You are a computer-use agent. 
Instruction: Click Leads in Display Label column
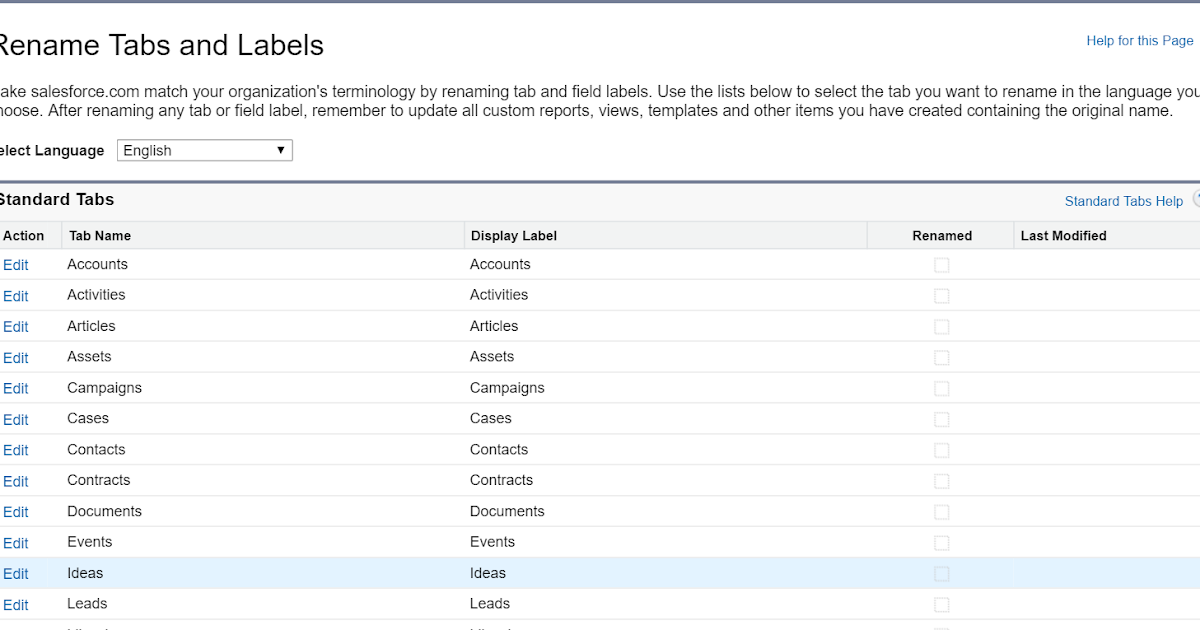(x=490, y=604)
